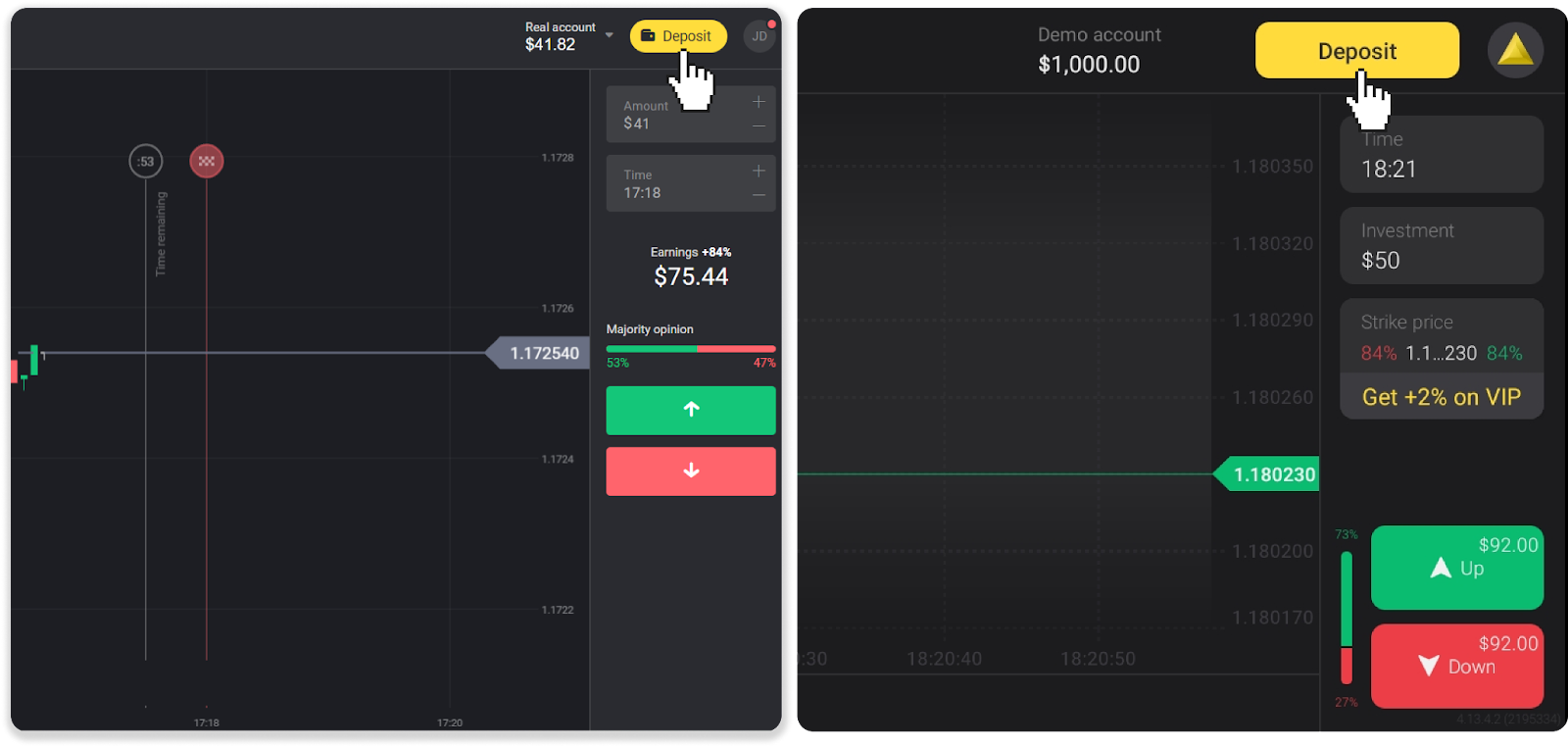The height and width of the screenshot is (747, 1568).
Task: Decrease Amount with minus icon
Action: pos(759,126)
